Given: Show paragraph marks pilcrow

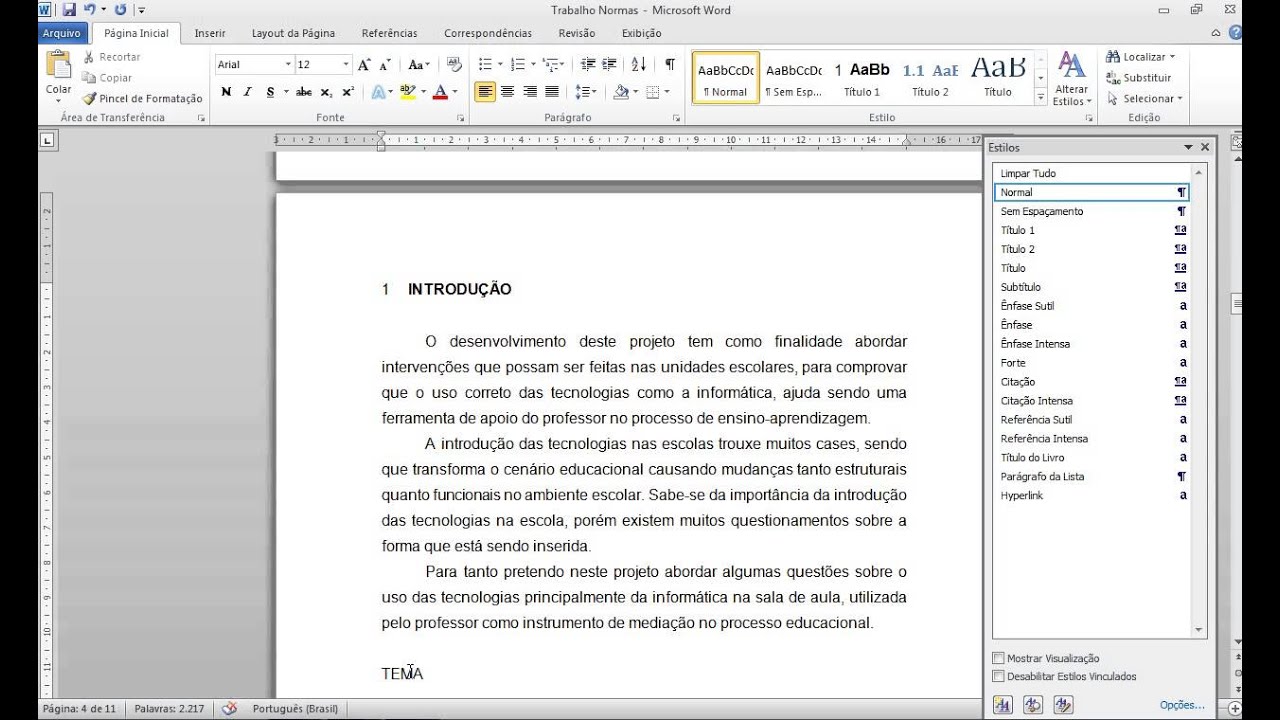Looking at the screenshot, I should click(670, 65).
